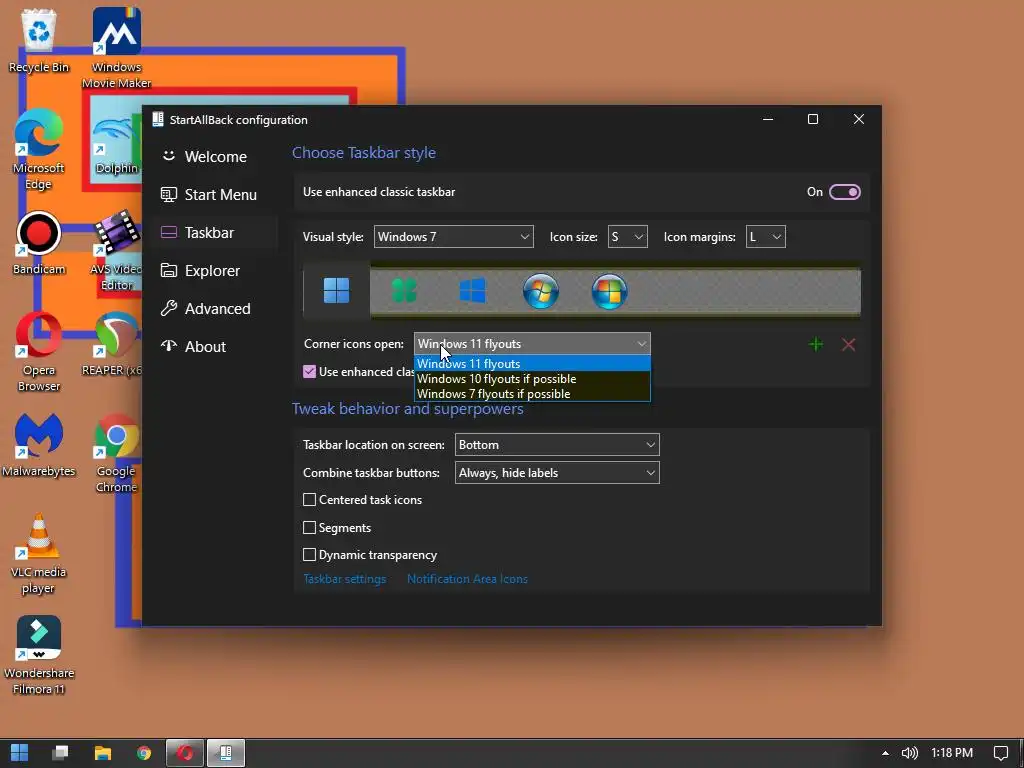This screenshot has height=768, width=1024.
Task: Close the StartAllBack configuration window
Action: tap(859, 119)
